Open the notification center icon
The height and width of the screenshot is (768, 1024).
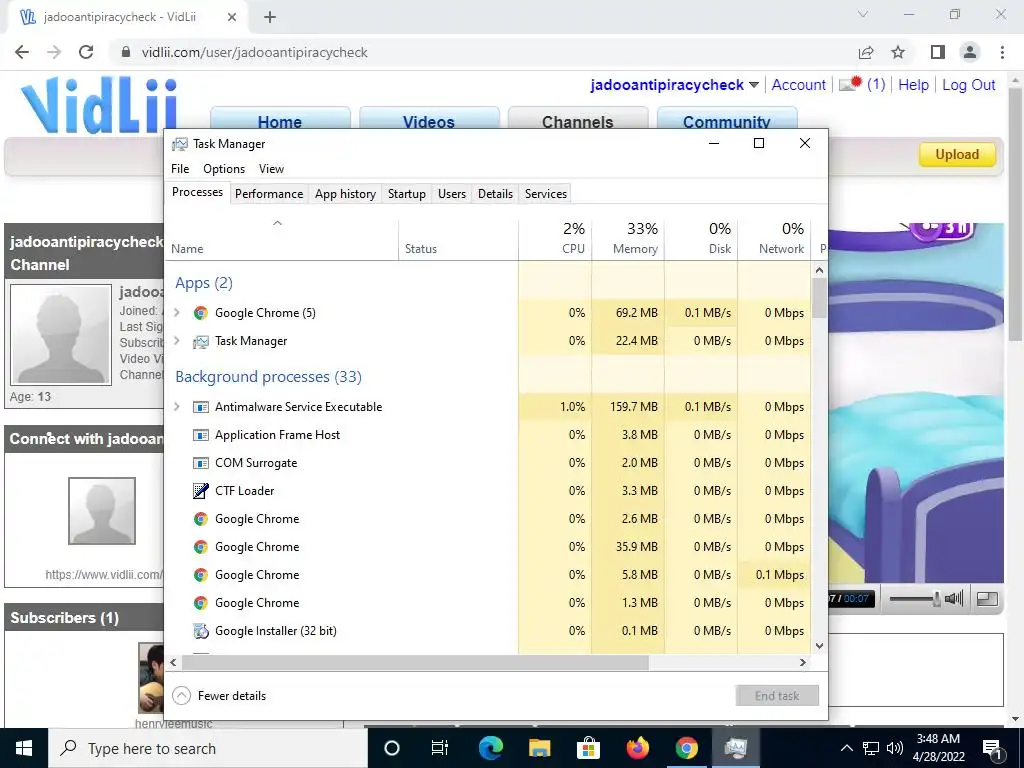pyautogui.click(x=993, y=748)
